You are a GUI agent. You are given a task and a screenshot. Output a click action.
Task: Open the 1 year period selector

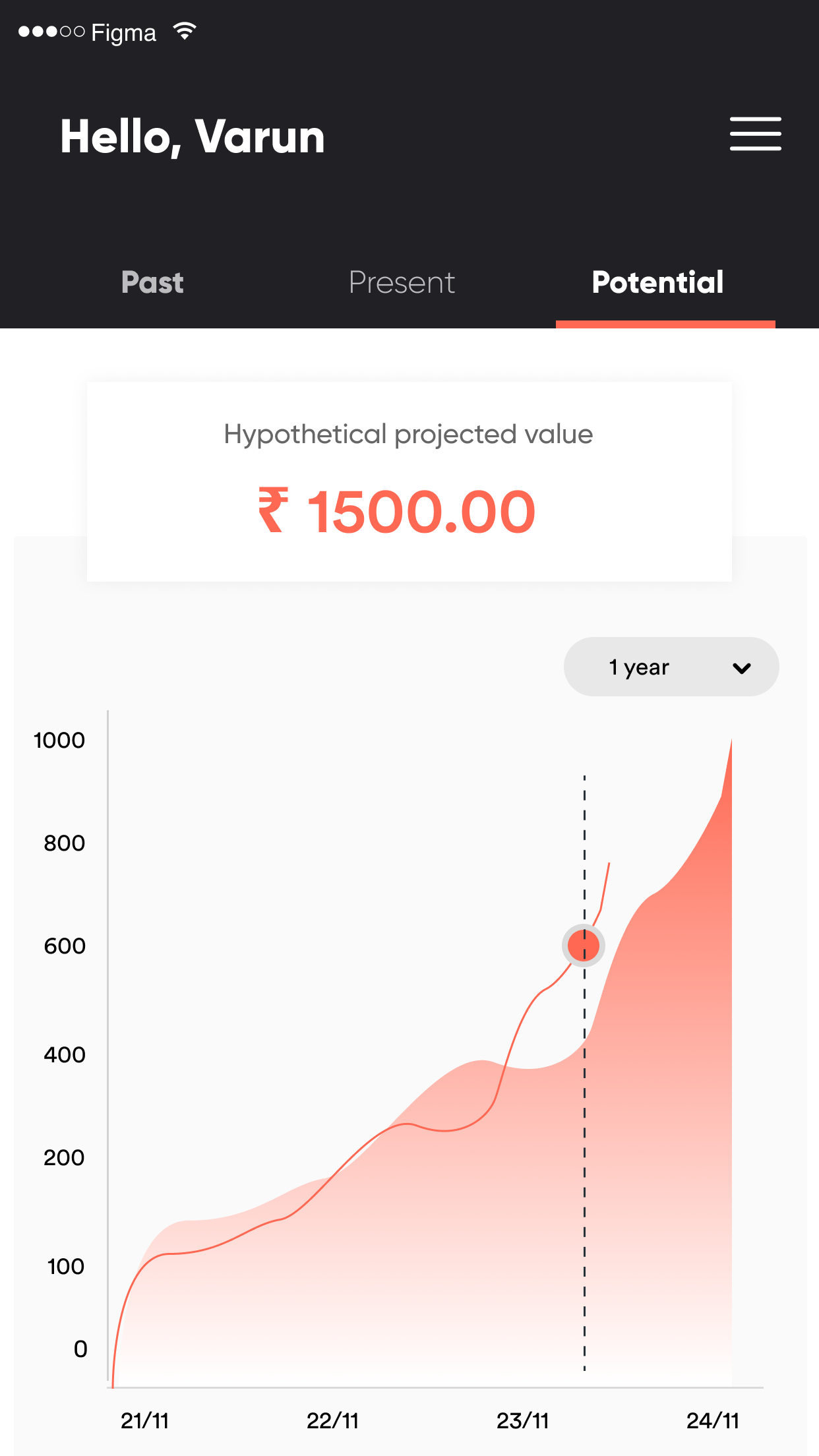click(671, 667)
